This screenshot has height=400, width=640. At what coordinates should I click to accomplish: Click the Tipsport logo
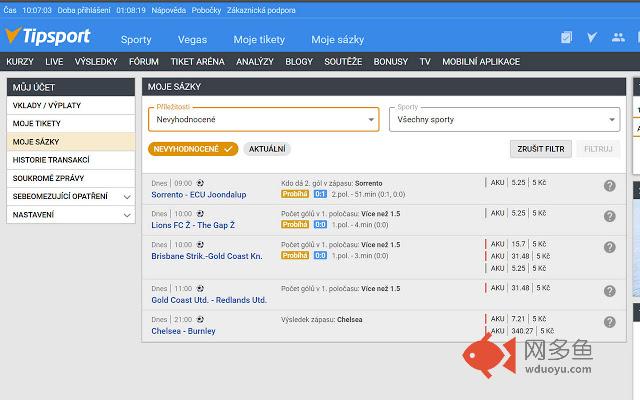tap(47, 36)
